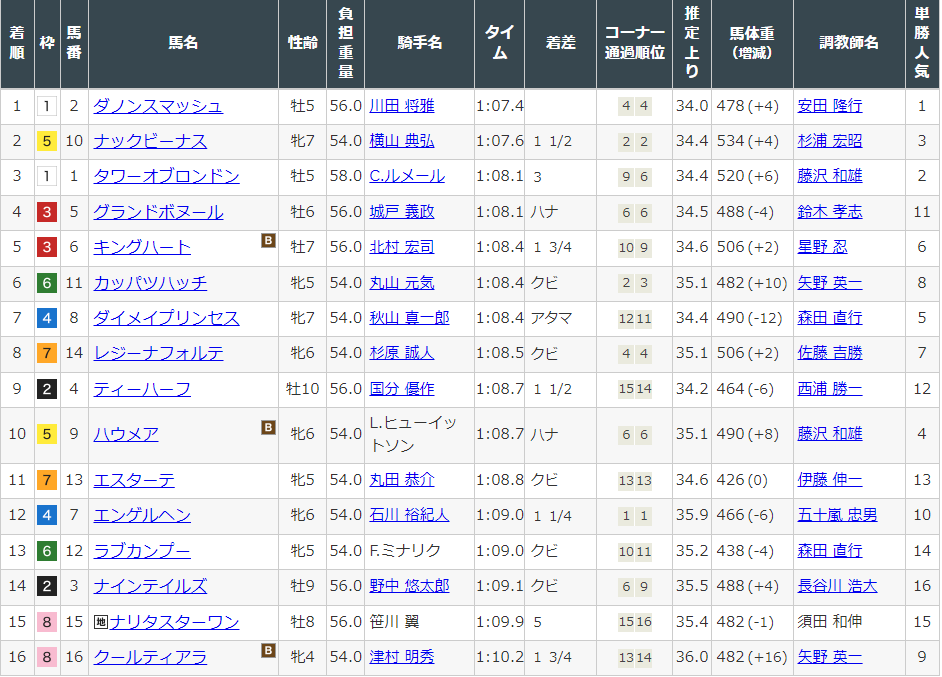Click horse name エンゲルヘン
The height and width of the screenshot is (677, 942).
(142, 515)
